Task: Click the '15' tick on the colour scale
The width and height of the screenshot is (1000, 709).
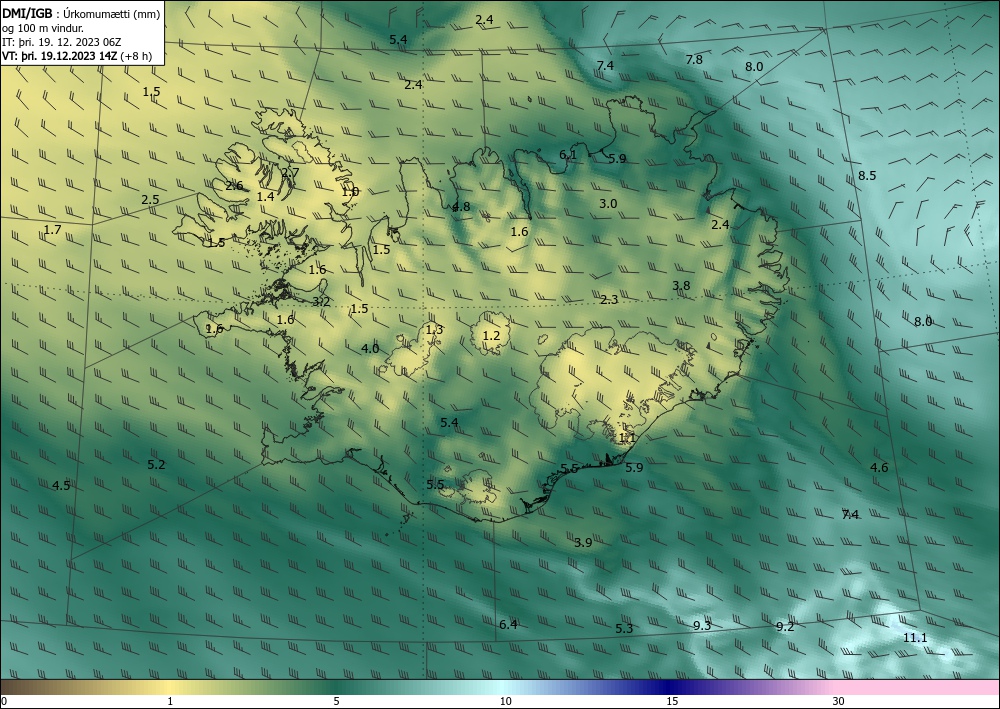Action: coord(672,701)
